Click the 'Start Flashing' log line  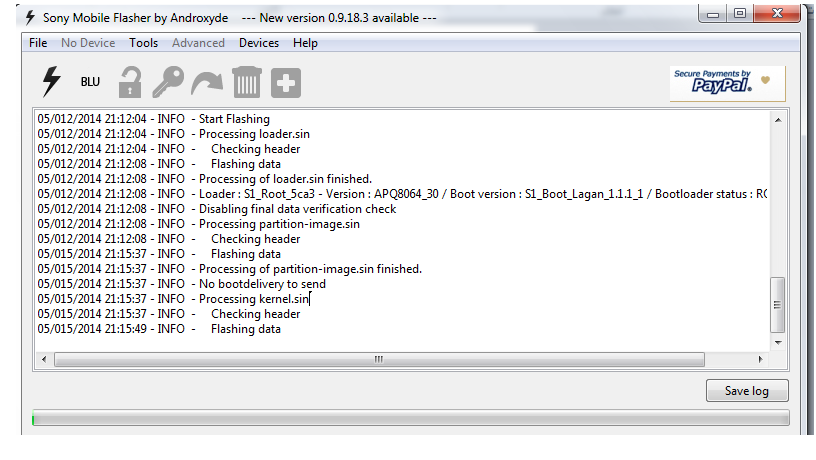pos(154,119)
